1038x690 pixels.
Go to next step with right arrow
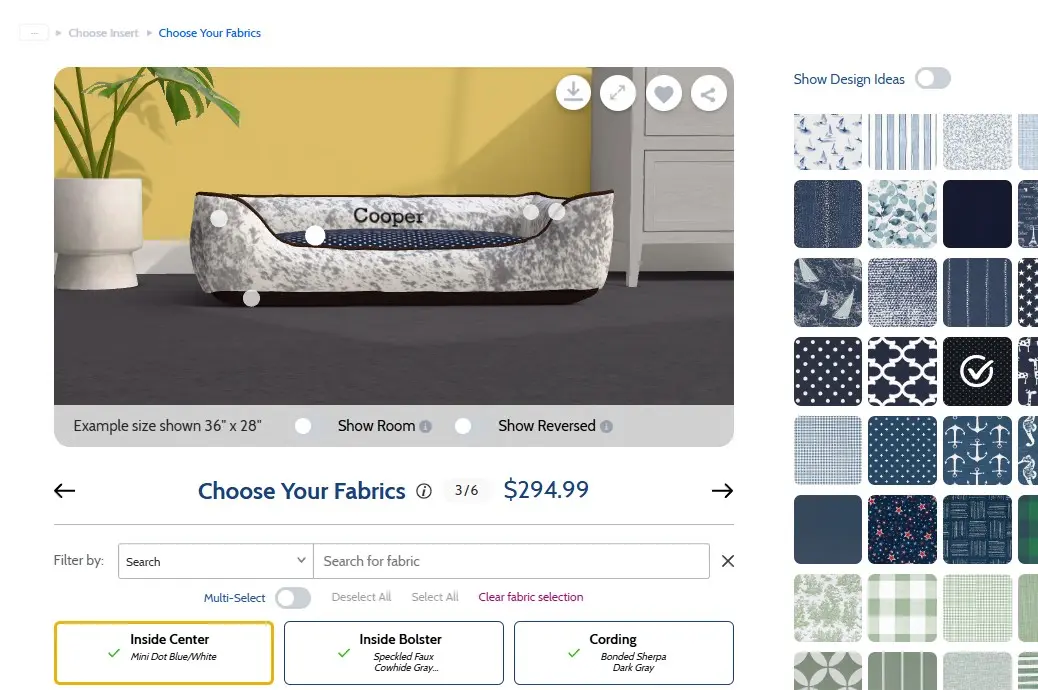pyautogui.click(x=722, y=491)
